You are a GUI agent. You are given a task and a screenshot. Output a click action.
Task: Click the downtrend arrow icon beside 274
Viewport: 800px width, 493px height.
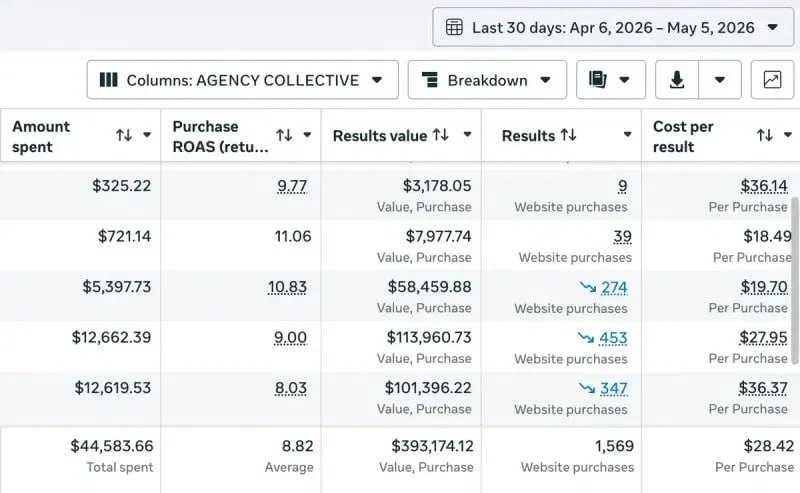[x=588, y=287]
